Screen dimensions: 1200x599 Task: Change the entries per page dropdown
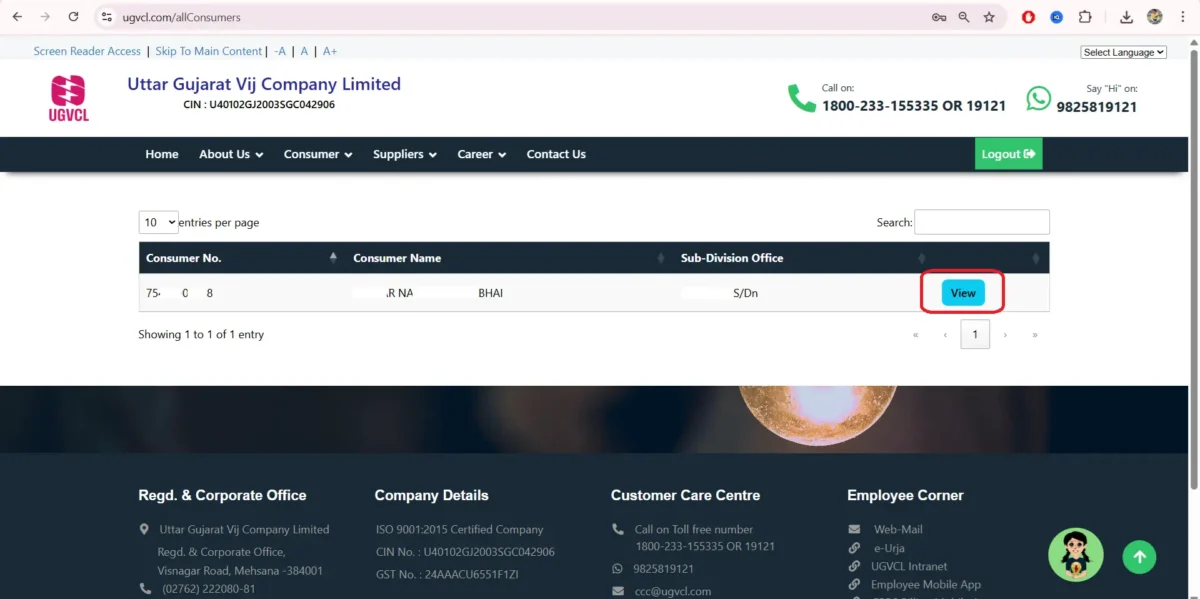click(158, 222)
